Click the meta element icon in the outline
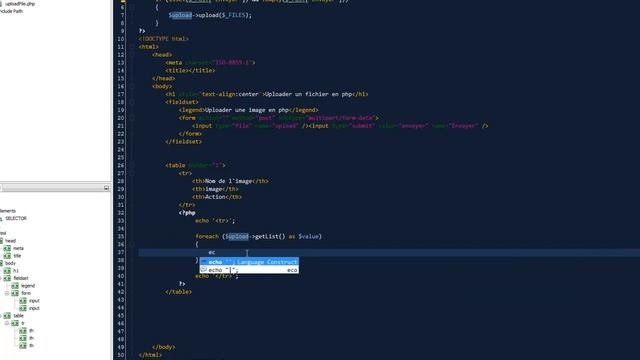 [7, 248]
